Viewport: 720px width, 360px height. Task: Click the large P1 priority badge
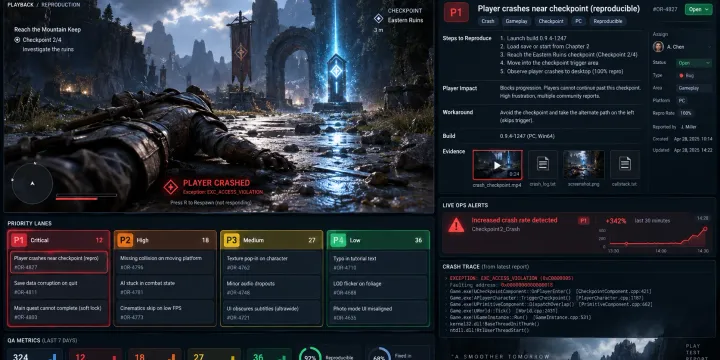tap(456, 12)
